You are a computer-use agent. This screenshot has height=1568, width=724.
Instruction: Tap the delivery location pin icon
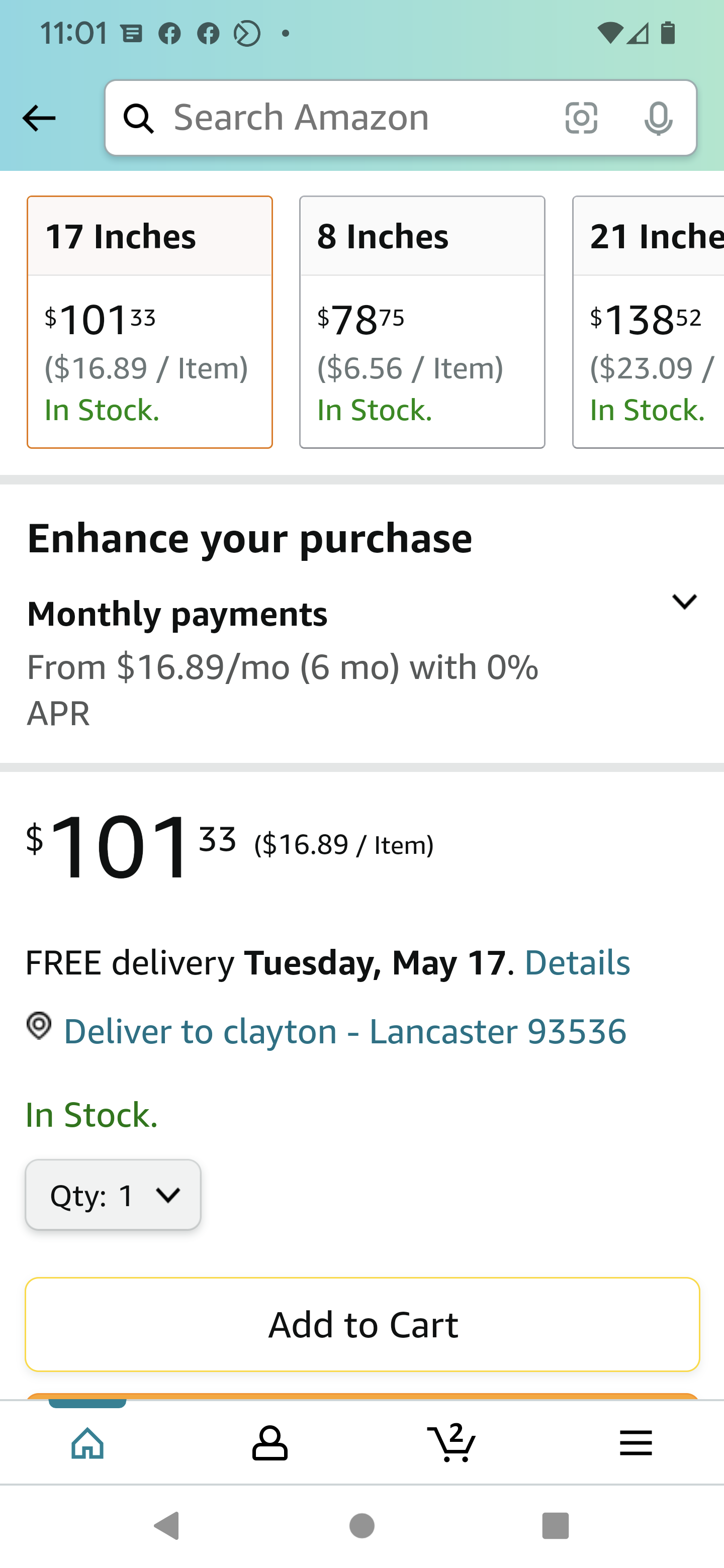pos(40,1026)
